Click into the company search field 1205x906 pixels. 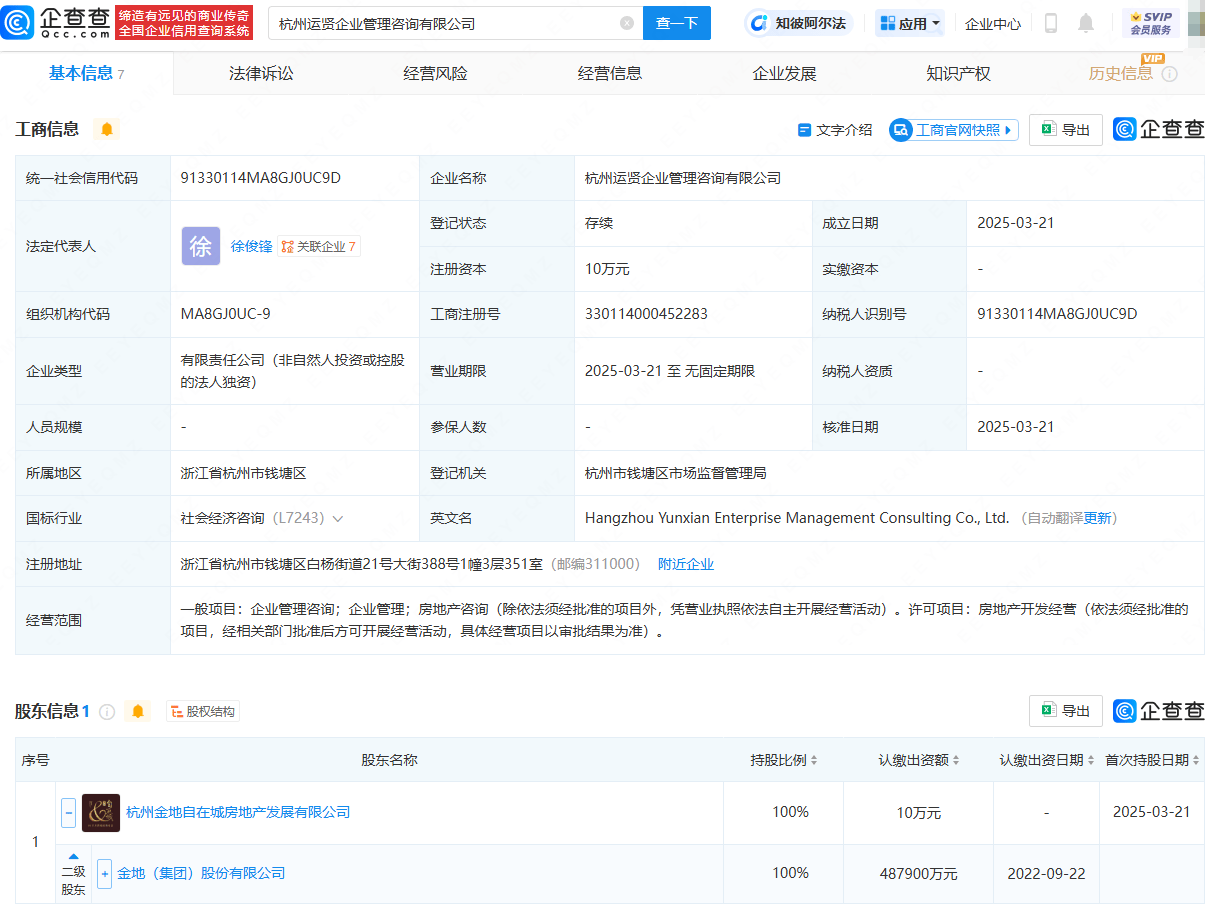tap(440, 23)
